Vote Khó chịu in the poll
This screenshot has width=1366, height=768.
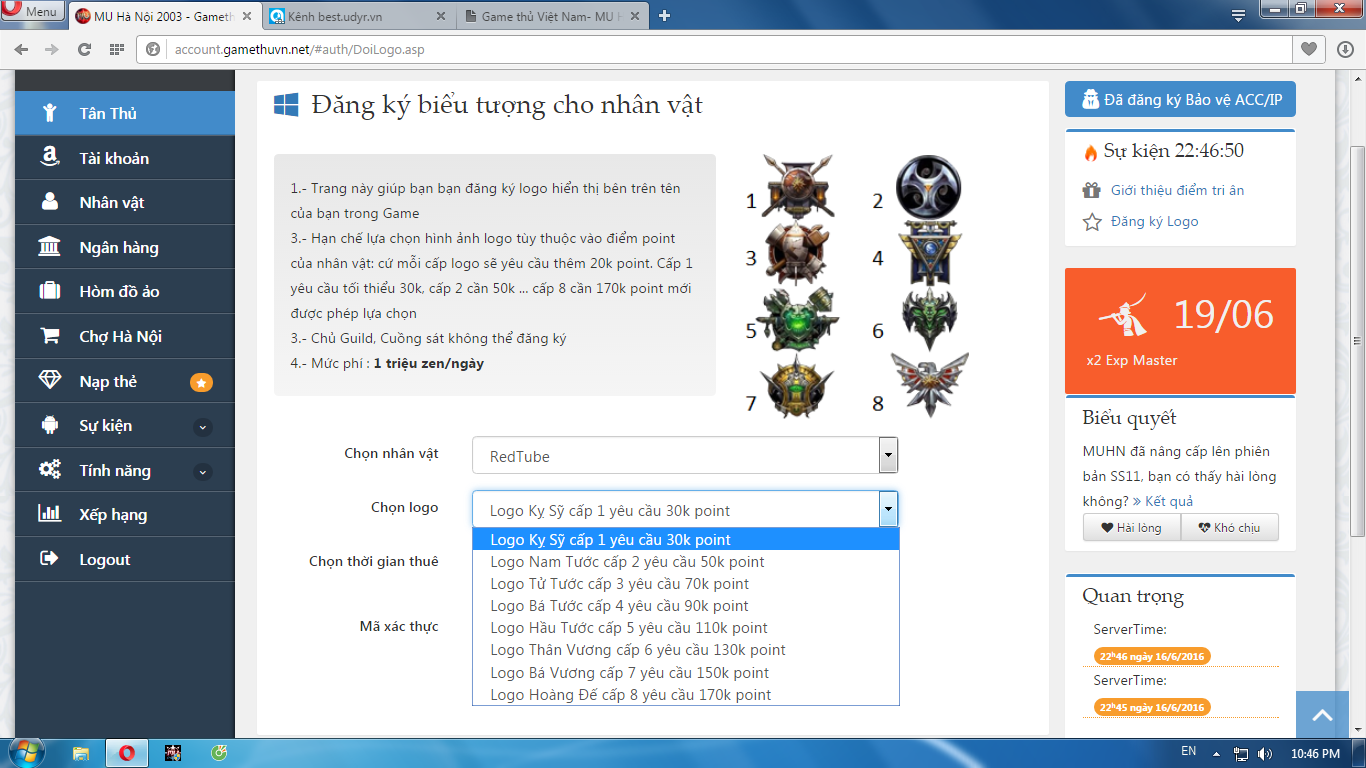(1229, 528)
